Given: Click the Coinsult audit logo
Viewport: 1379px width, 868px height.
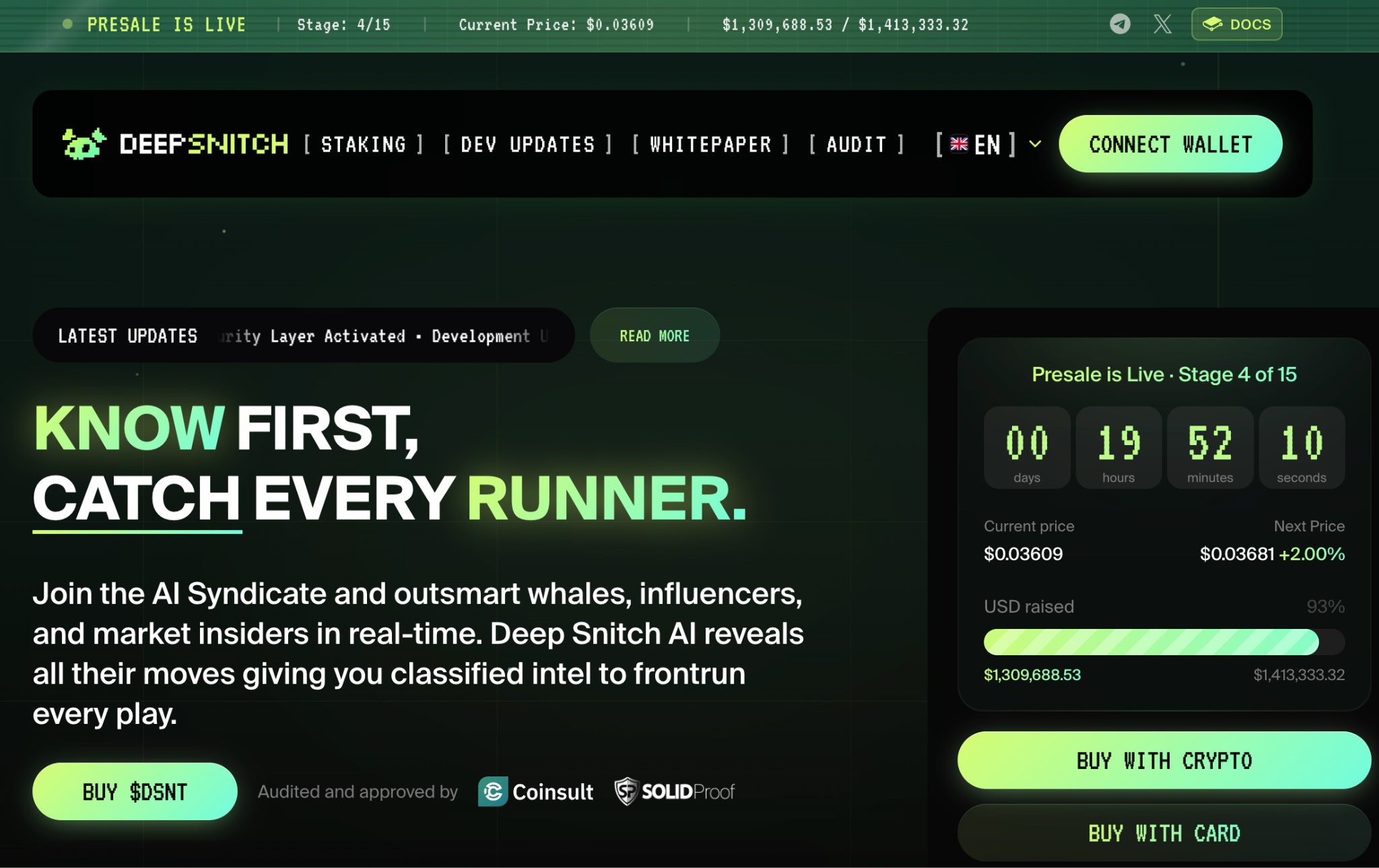Looking at the screenshot, I should [536, 791].
